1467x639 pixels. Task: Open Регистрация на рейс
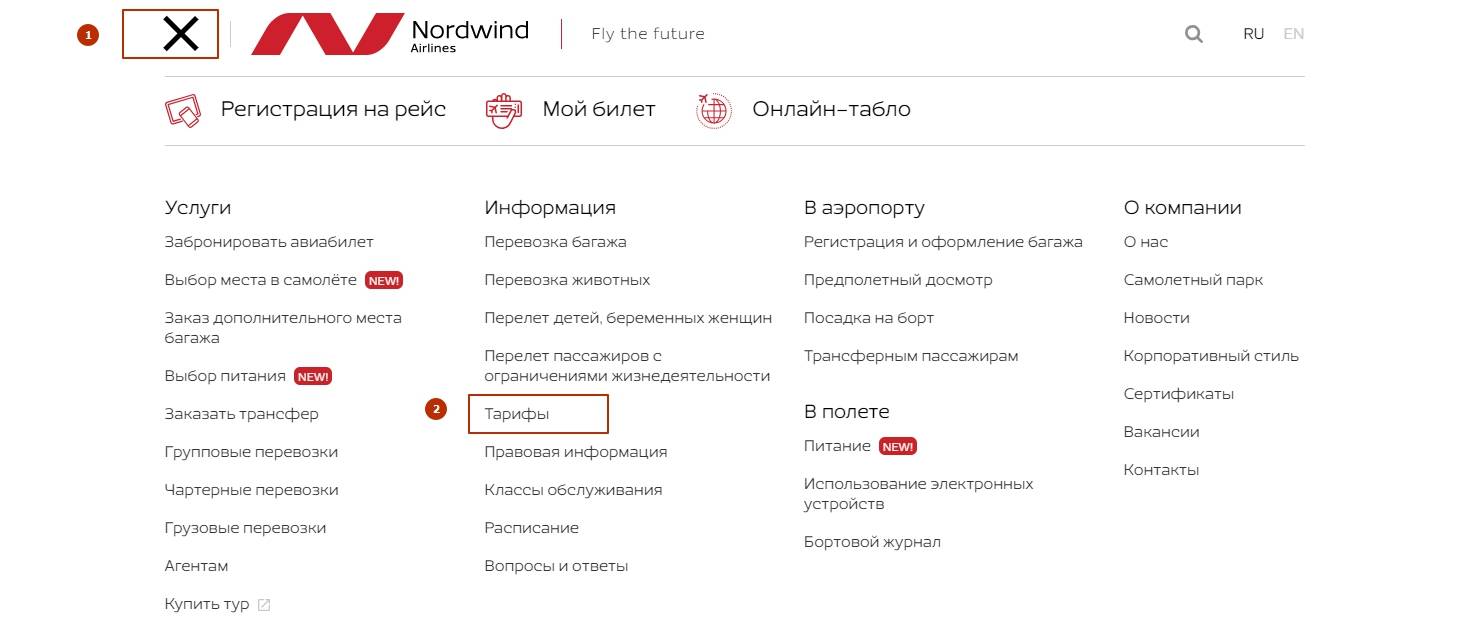click(333, 109)
